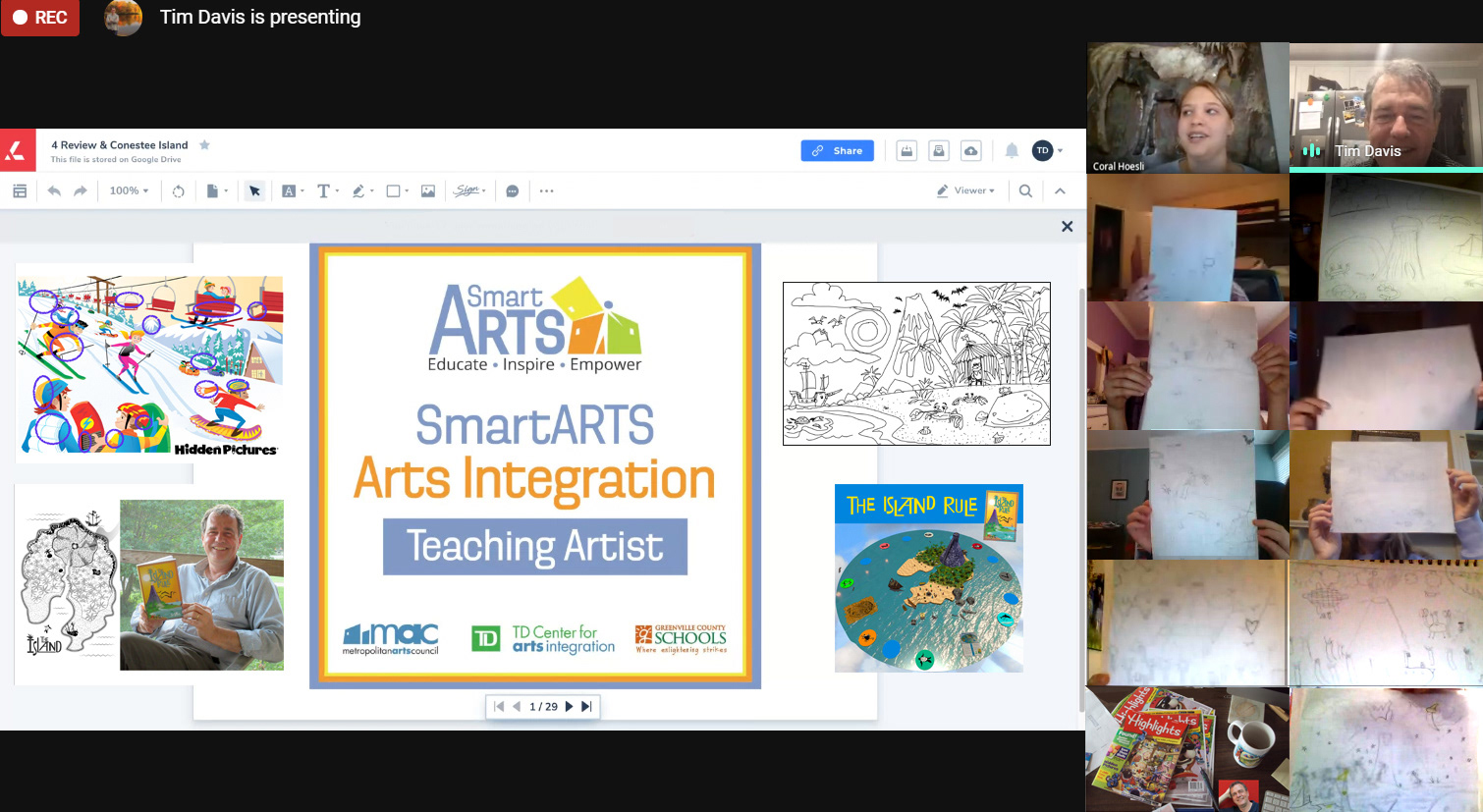Jump to the last page
1483x812 pixels.
coord(586,706)
